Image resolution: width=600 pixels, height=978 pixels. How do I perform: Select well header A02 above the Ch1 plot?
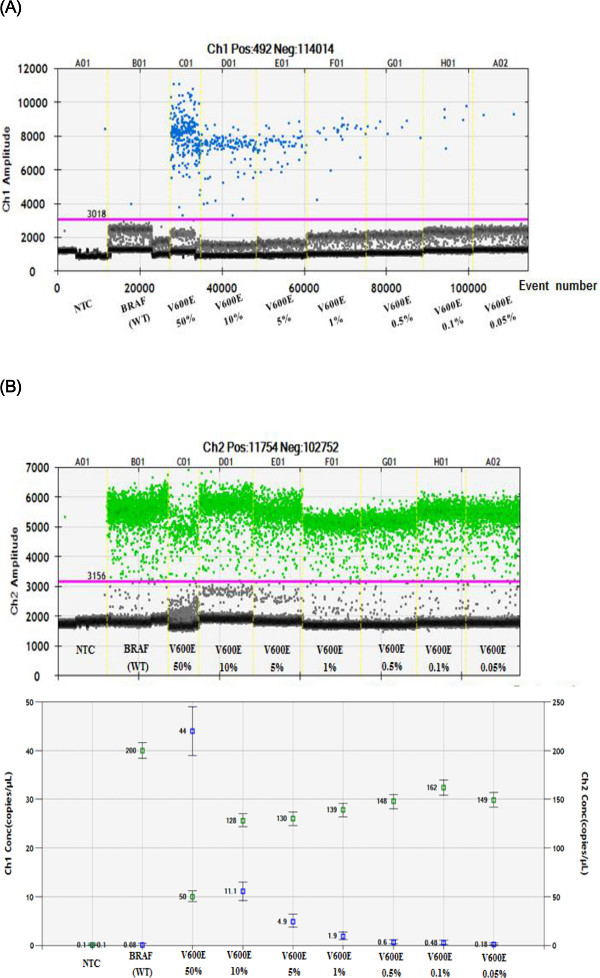click(500, 63)
